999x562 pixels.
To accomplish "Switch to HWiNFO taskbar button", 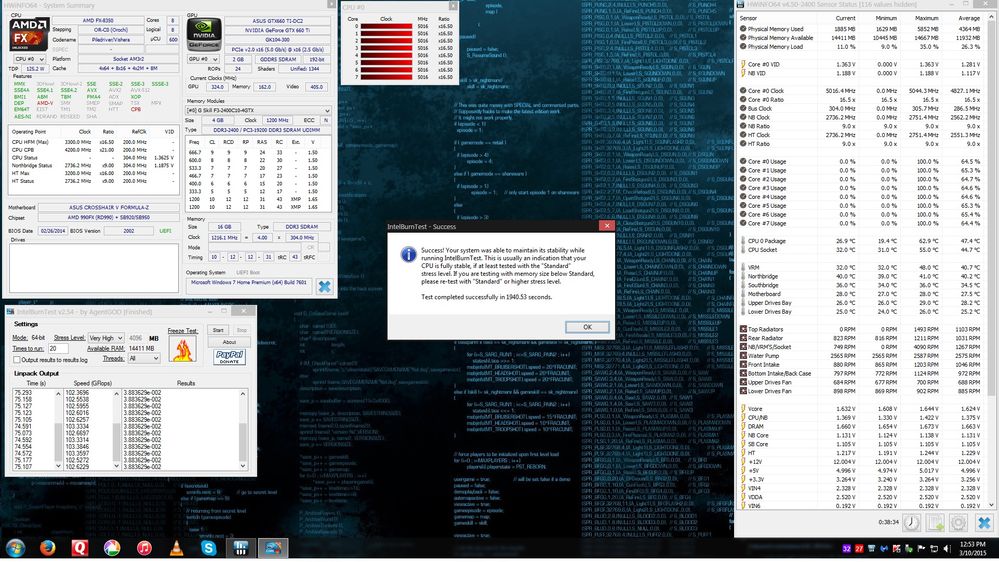I will [x=240, y=548].
